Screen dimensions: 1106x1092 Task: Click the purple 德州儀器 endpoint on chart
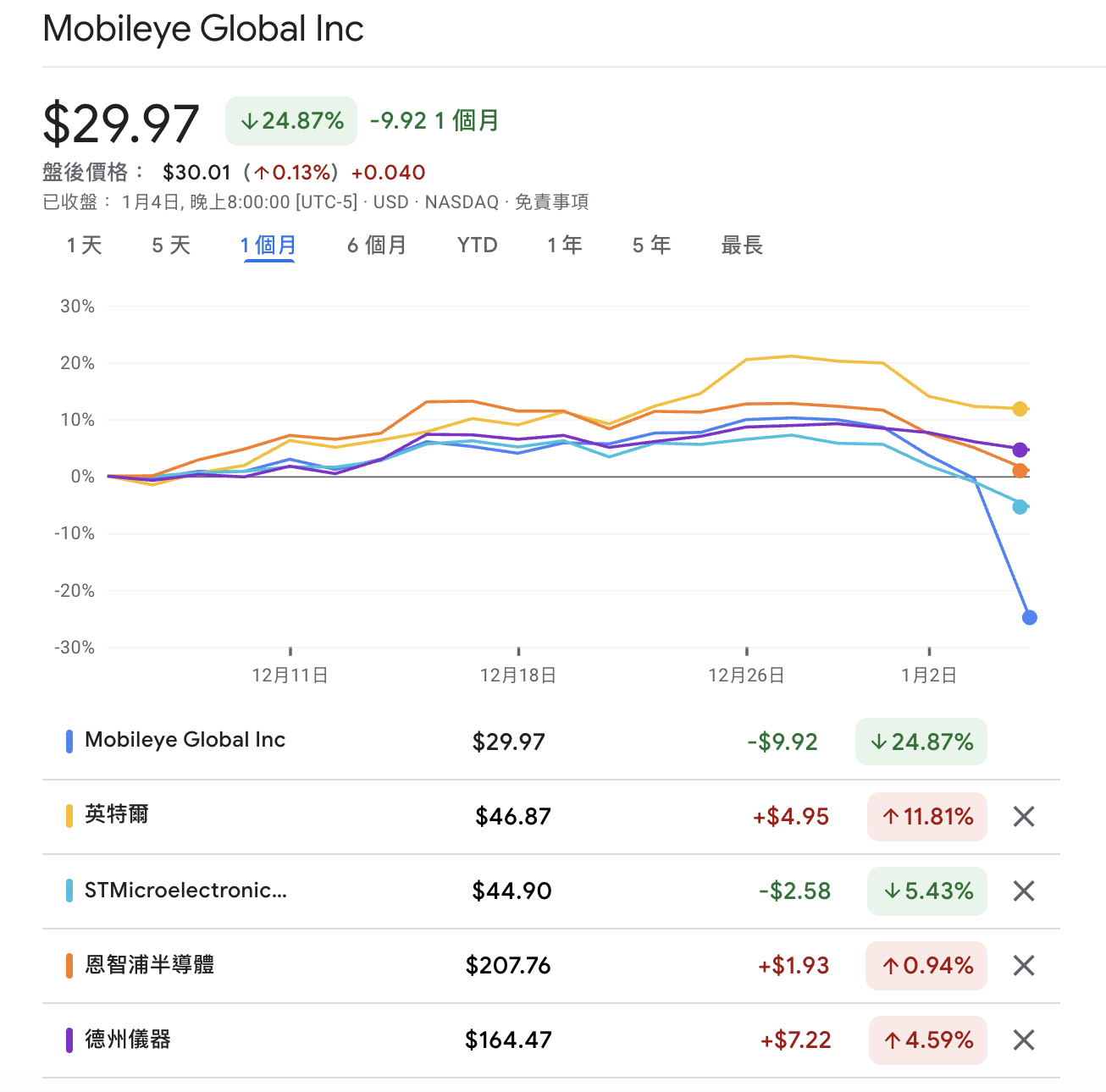click(1020, 450)
